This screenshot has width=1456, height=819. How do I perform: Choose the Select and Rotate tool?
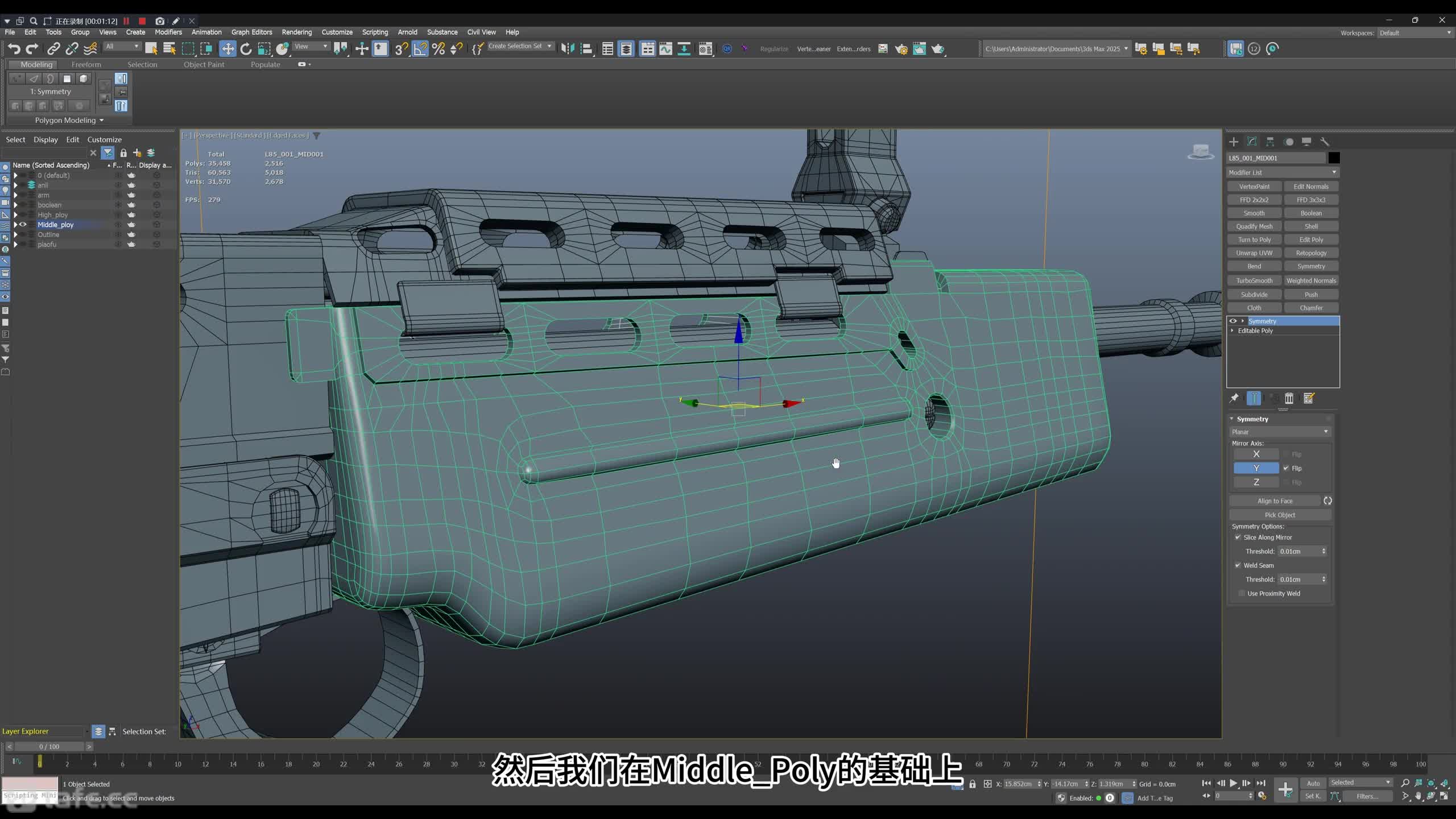pos(246,49)
